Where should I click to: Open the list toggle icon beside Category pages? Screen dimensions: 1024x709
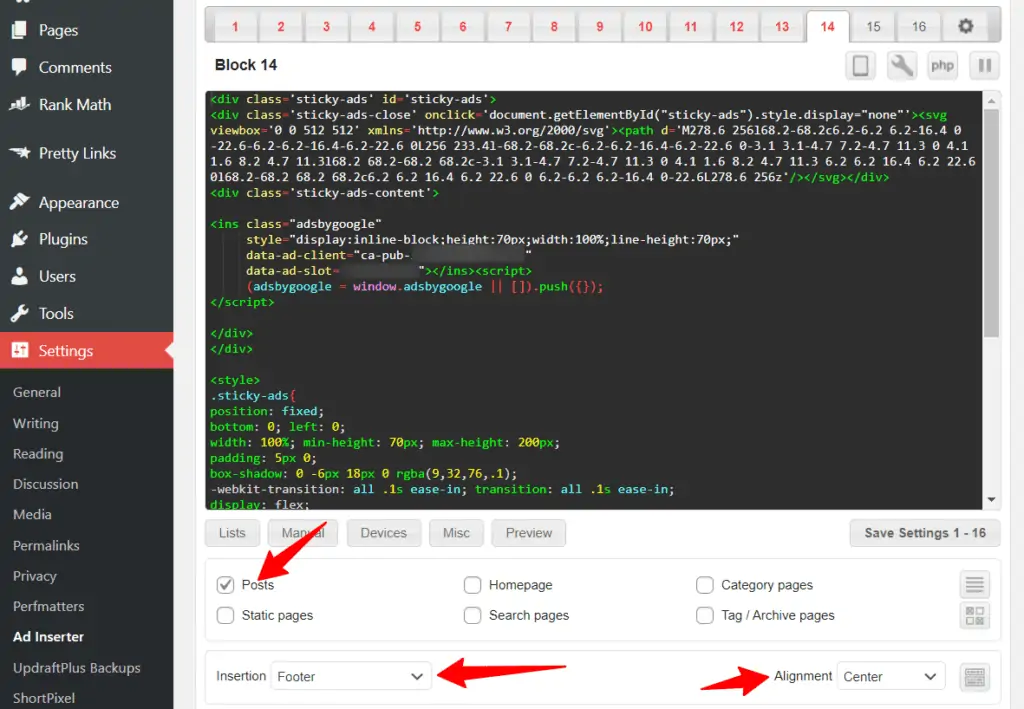974,584
